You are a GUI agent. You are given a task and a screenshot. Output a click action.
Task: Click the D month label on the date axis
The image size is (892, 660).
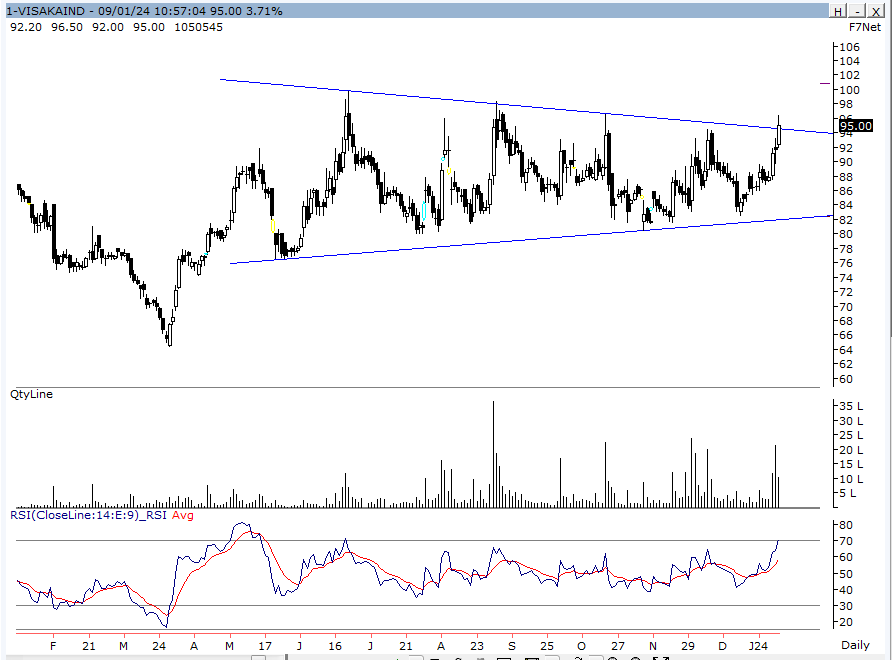722,646
